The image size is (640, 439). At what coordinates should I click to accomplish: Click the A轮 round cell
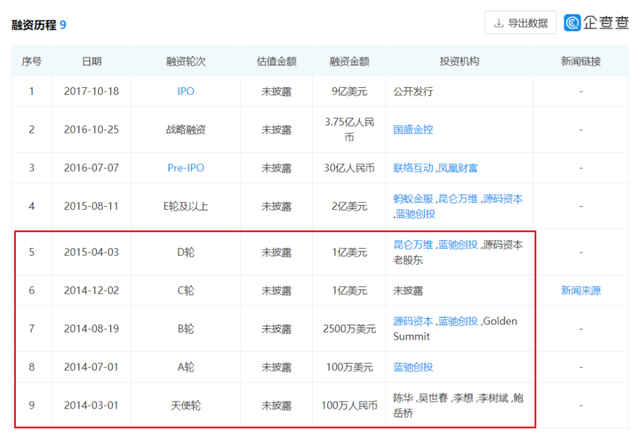[x=186, y=367]
